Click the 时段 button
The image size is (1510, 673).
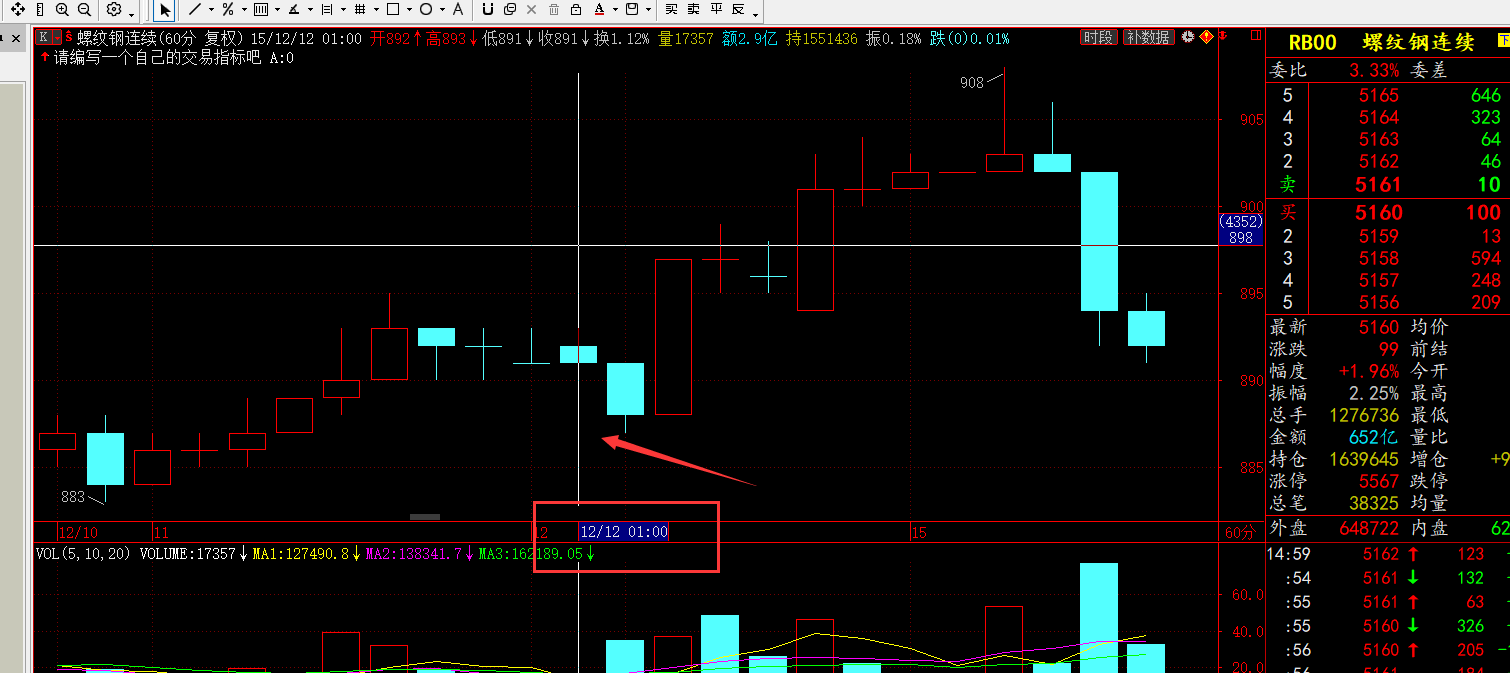click(x=1098, y=37)
